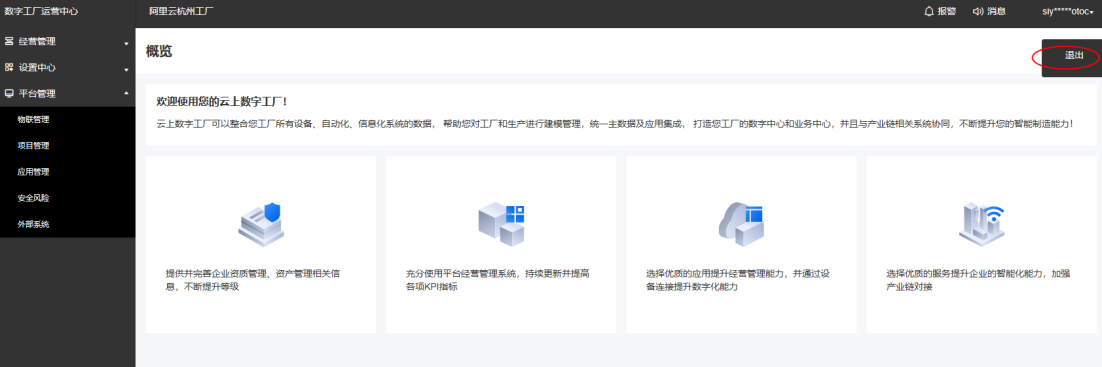The height and width of the screenshot is (367, 1102).
Task: Expand the 经营管理 menu arrow
Action: 127,44
